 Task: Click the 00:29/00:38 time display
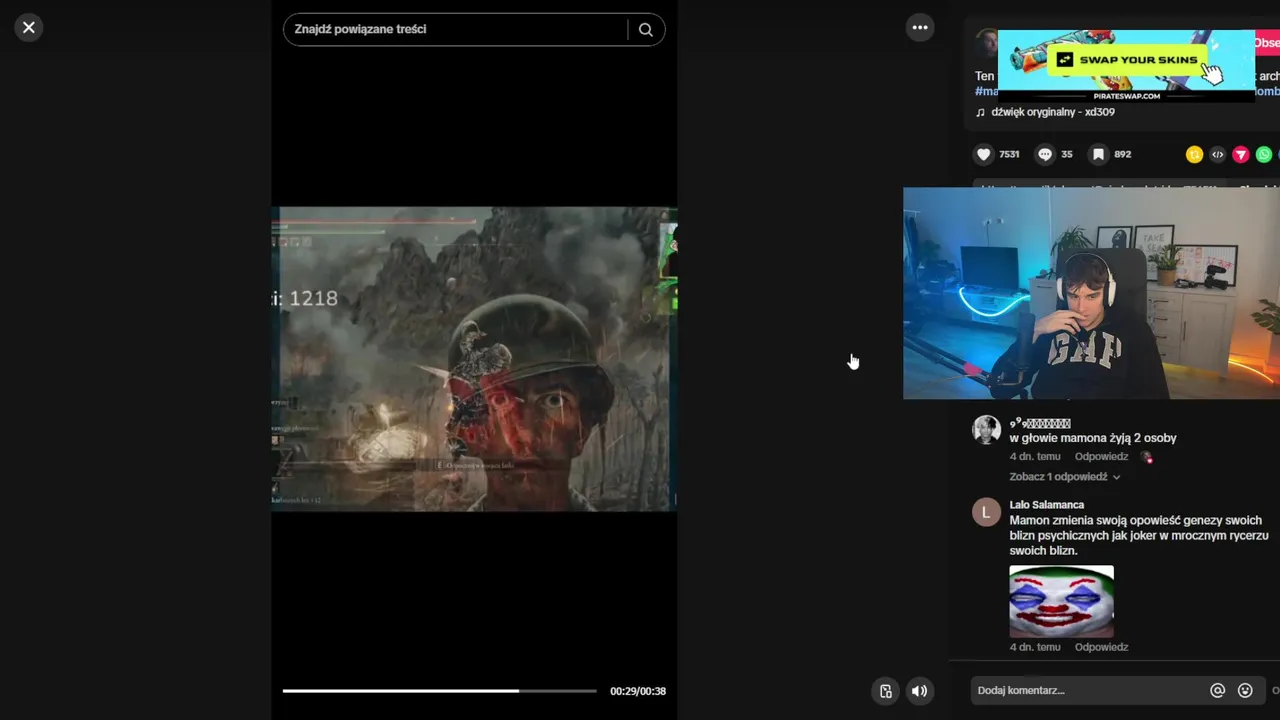pos(638,691)
